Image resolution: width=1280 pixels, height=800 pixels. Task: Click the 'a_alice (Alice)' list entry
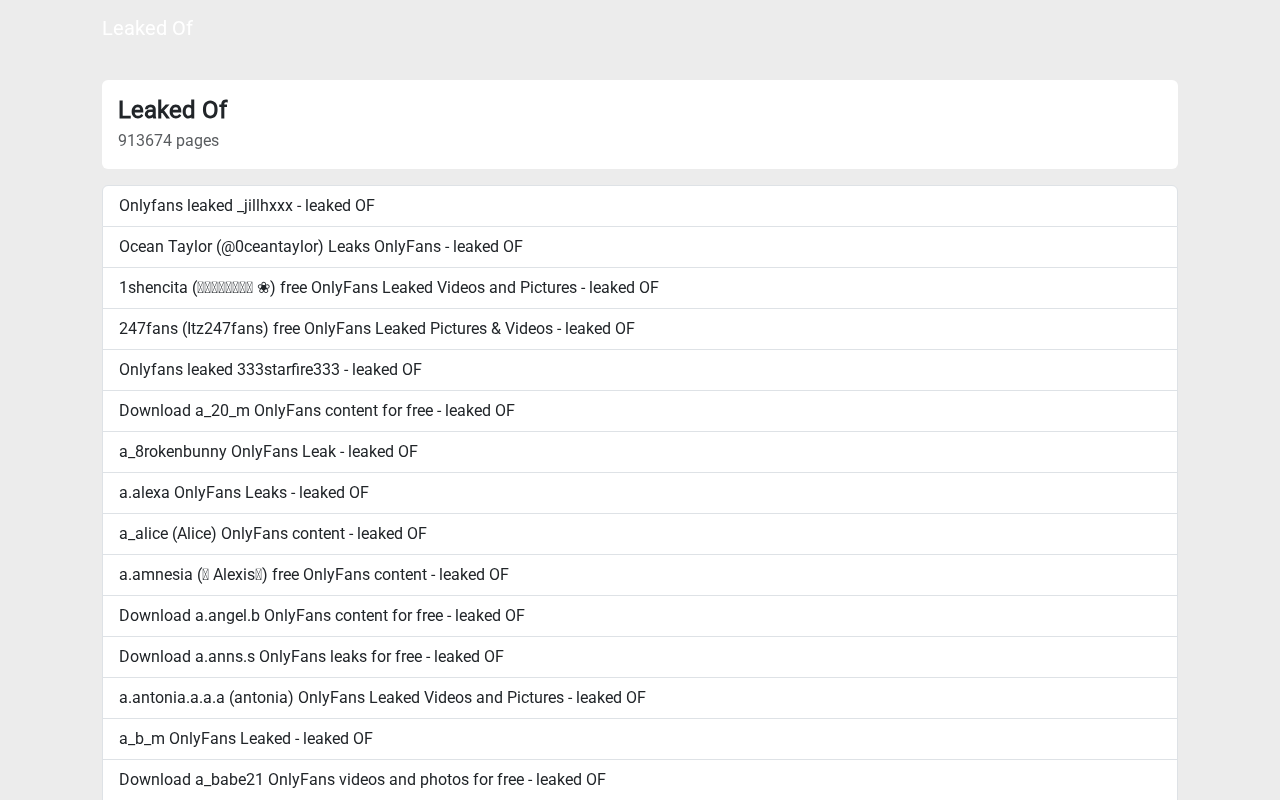click(640, 534)
